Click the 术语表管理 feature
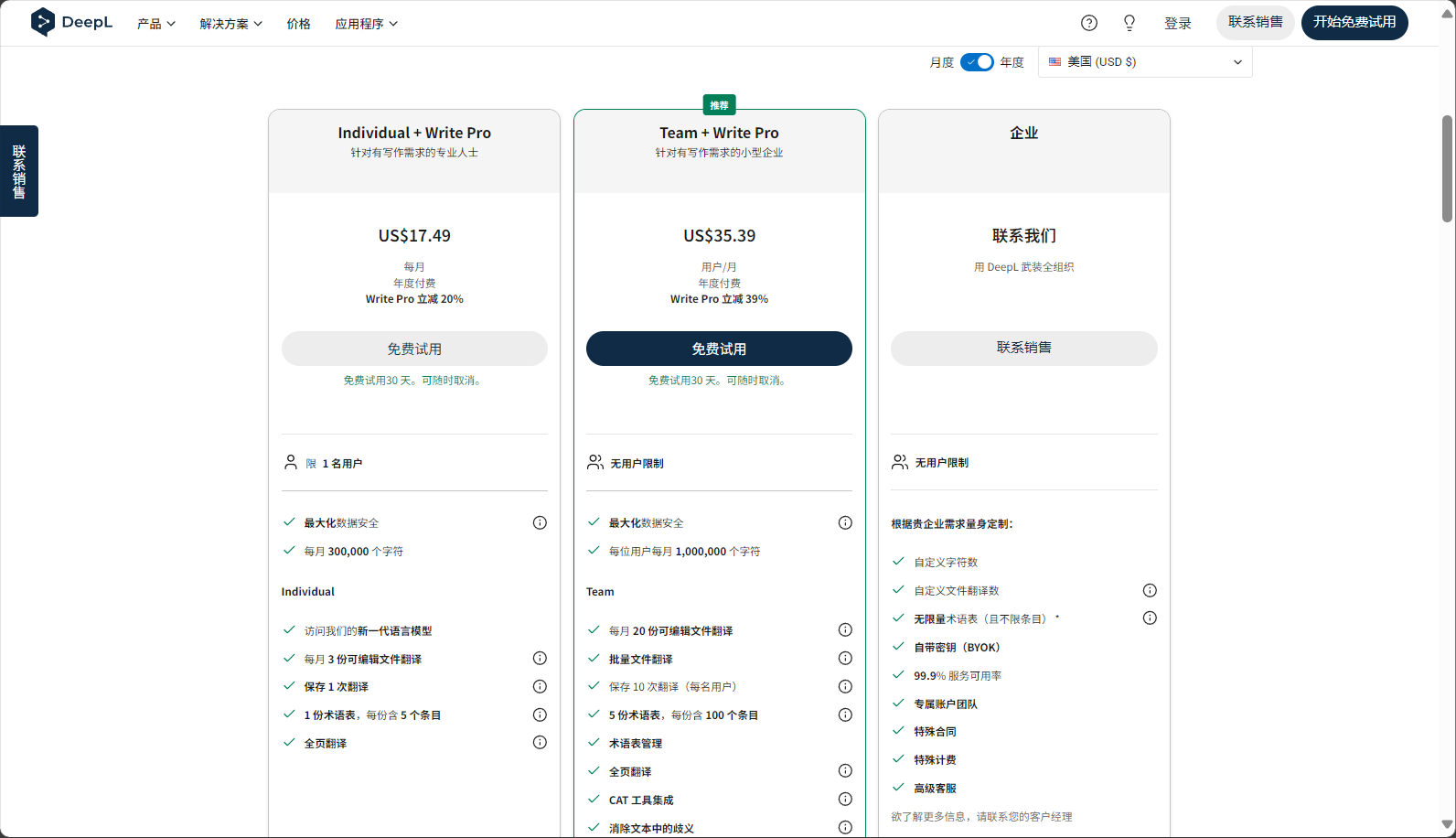The width and height of the screenshot is (1456, 838). tap(636, 744)
